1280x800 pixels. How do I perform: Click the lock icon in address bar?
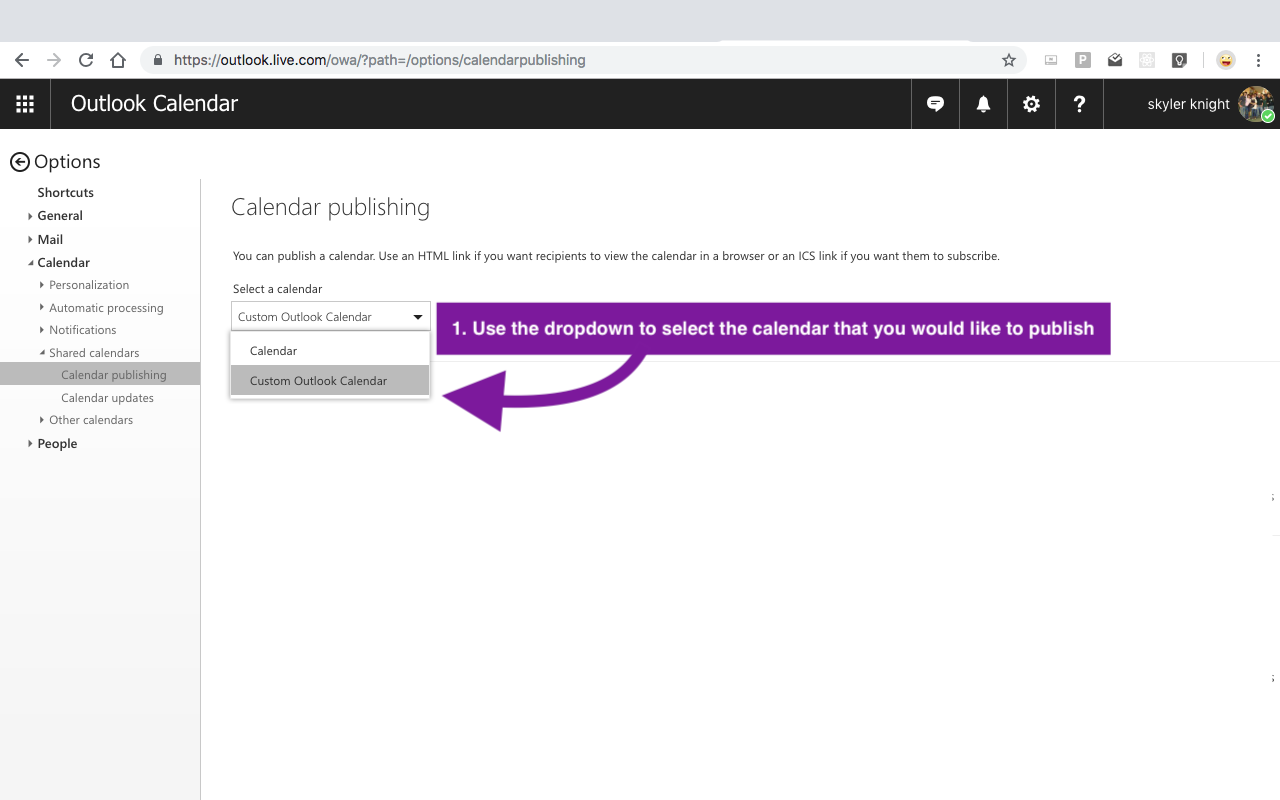(158, 60)
